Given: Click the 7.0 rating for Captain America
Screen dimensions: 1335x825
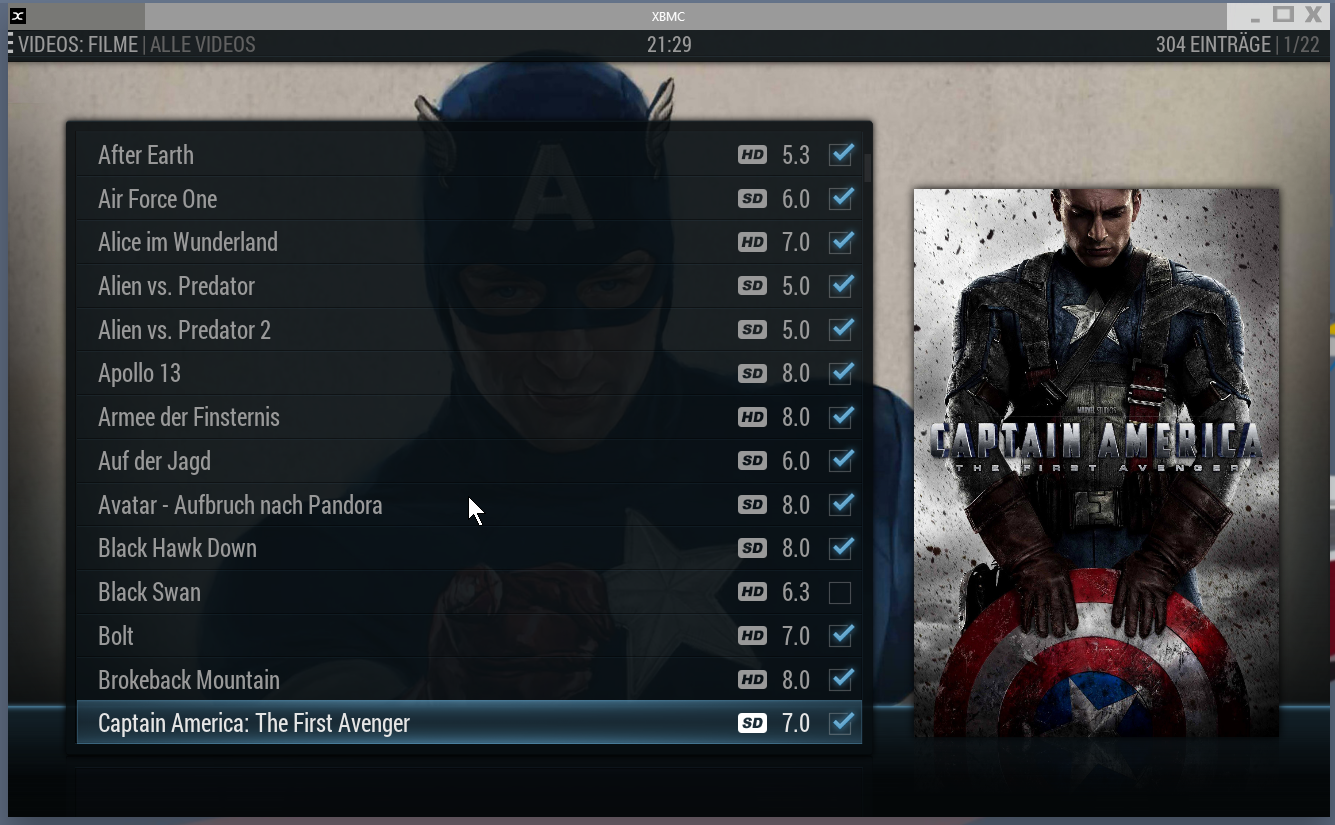Looking at the screenshot, I should (x=796, y=723).
